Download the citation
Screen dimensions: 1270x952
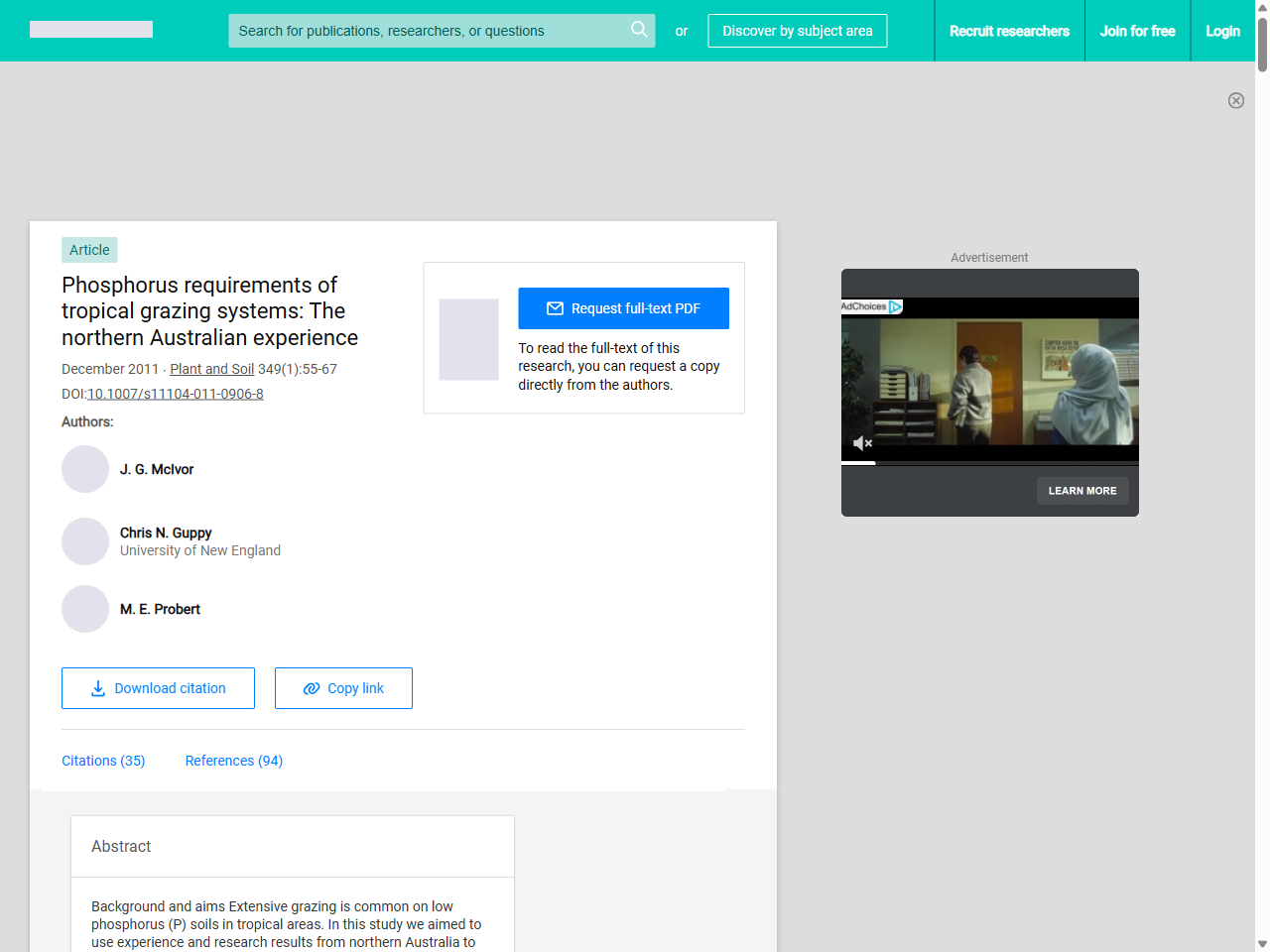pyautogui.click(x=158, y=688)
